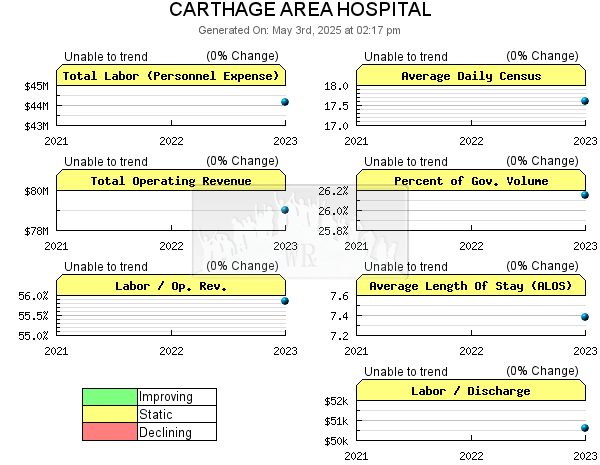Viewport: 600px width, 465px height.
Task: Click the 55.5% axis label
Action: [x=33, y=316]
